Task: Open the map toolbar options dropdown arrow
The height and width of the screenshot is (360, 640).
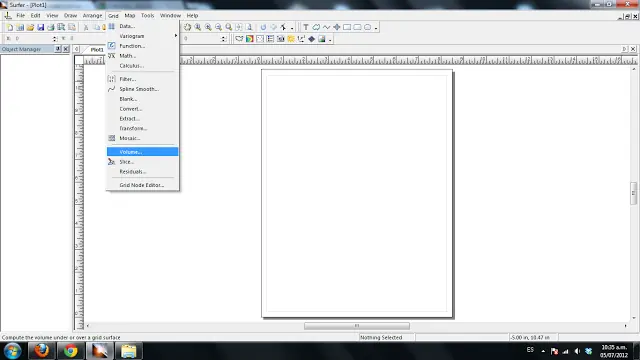Action: tap(330, 40)
